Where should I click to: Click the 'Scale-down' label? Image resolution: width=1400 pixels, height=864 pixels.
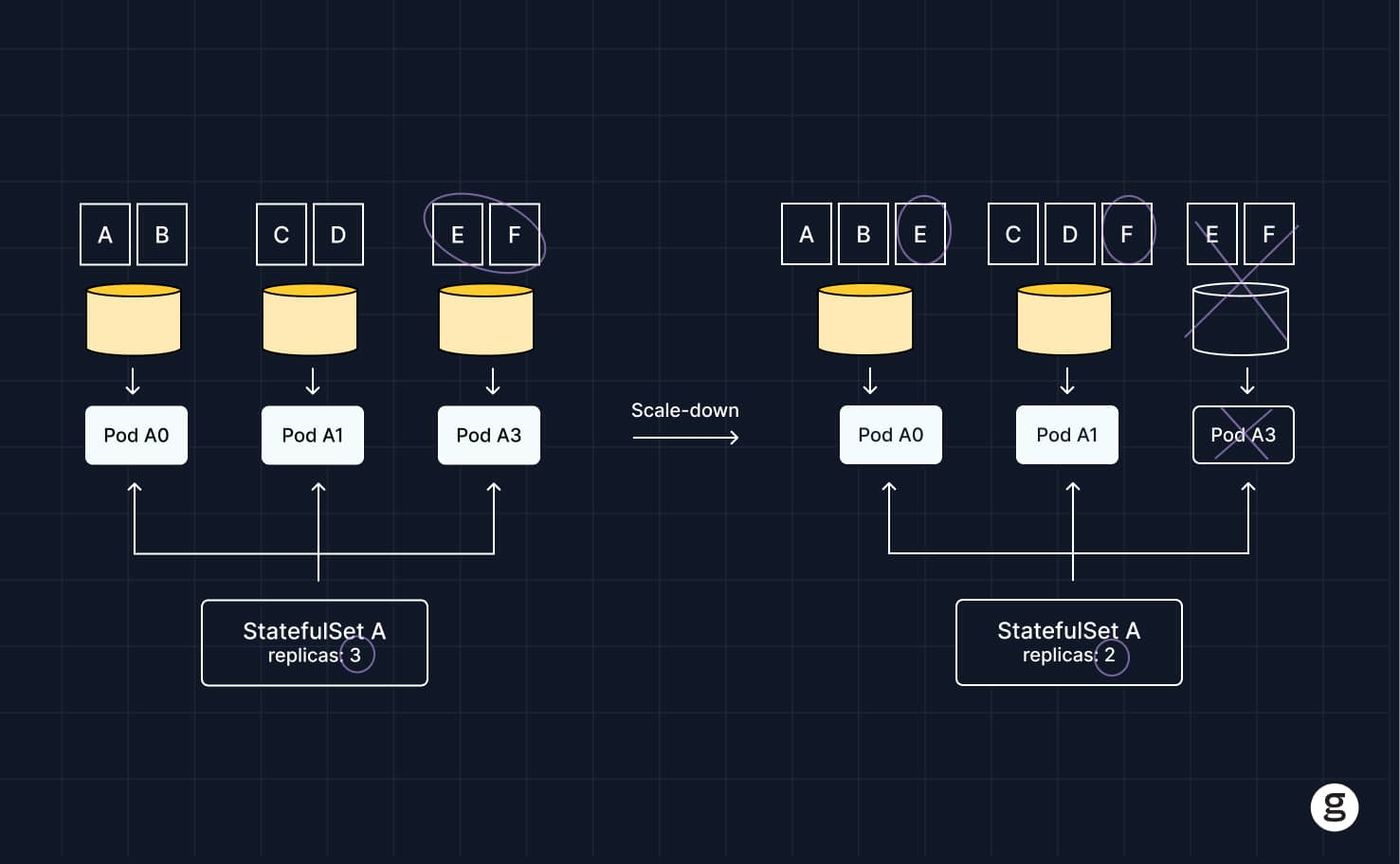tap(685, 410)
